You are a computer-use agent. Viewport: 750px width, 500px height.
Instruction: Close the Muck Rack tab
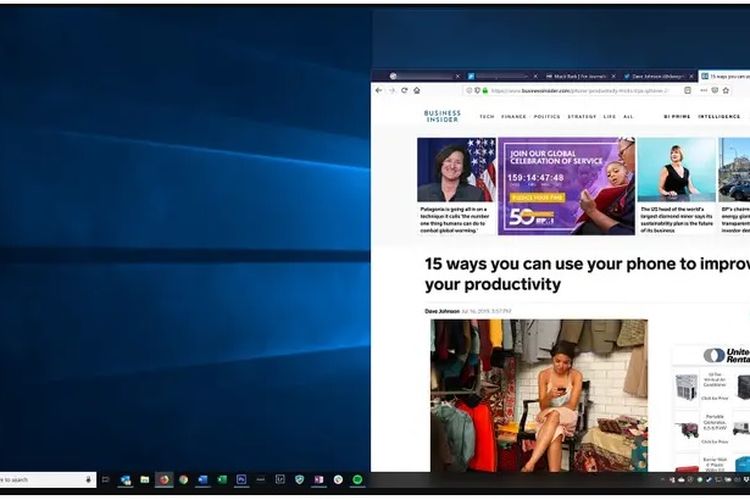pos(613,76)
